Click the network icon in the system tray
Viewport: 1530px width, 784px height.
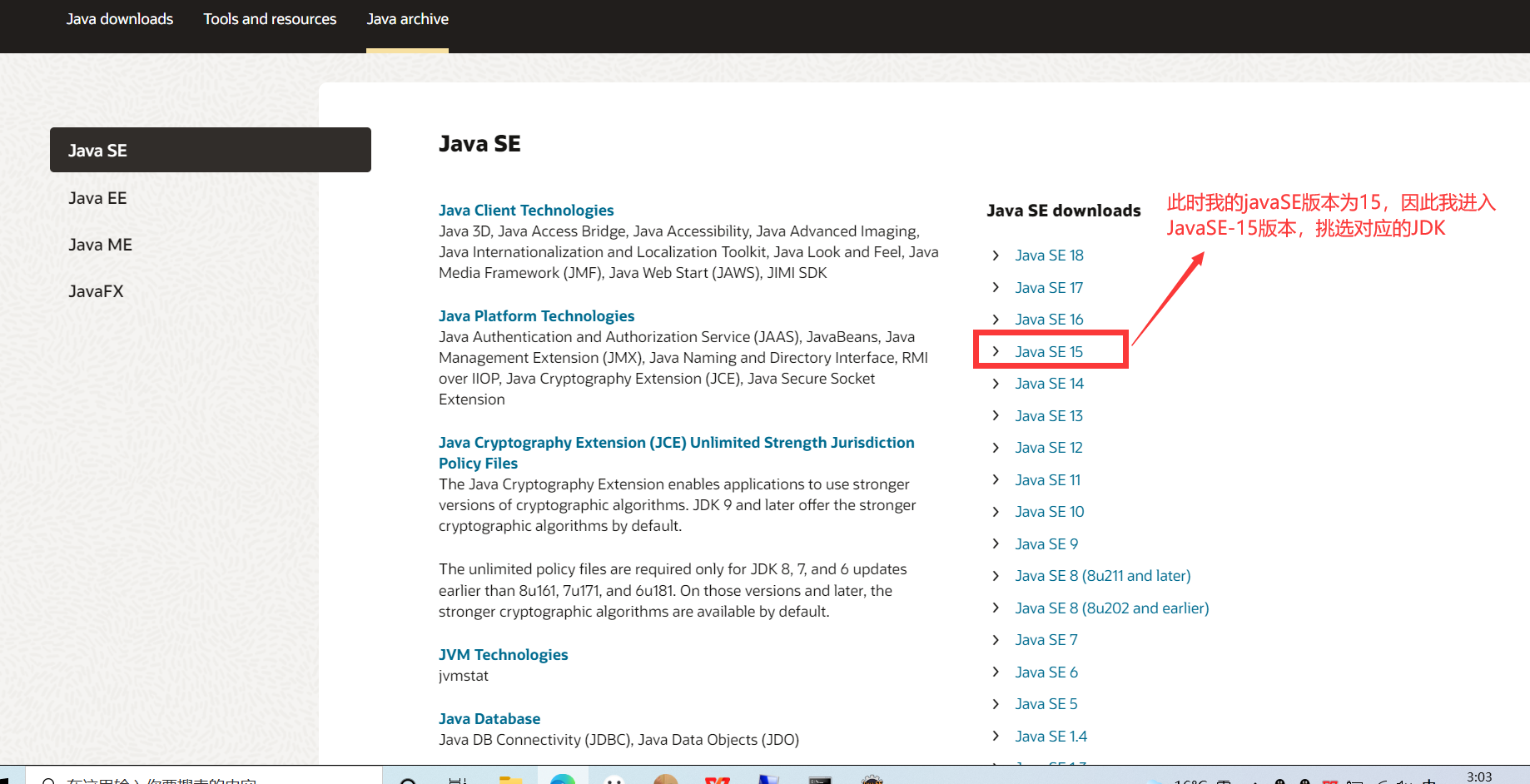[1384, 781]
